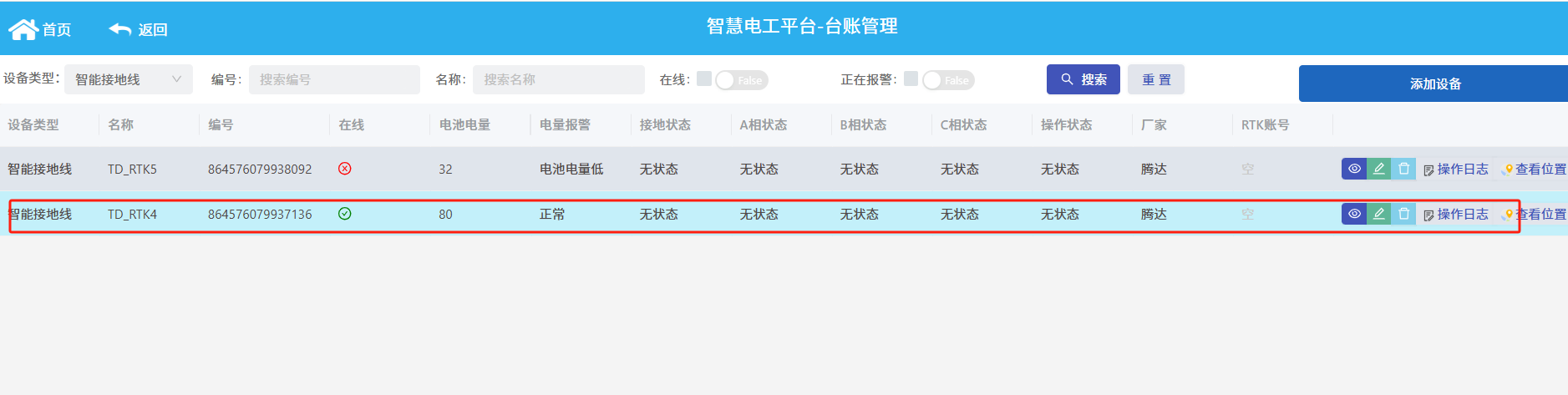Edit TD_RTK5 with the green pencil icon
1568x395 pixels.
pos(1379,169)
